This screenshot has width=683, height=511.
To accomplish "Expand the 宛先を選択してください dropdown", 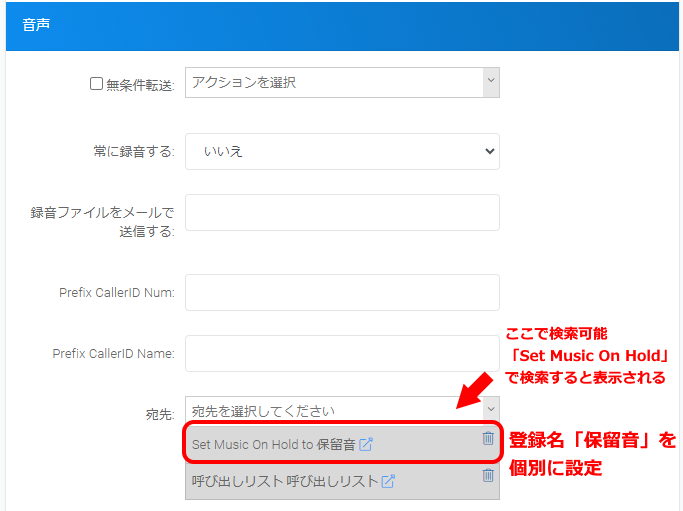I will tap(341, 410).
